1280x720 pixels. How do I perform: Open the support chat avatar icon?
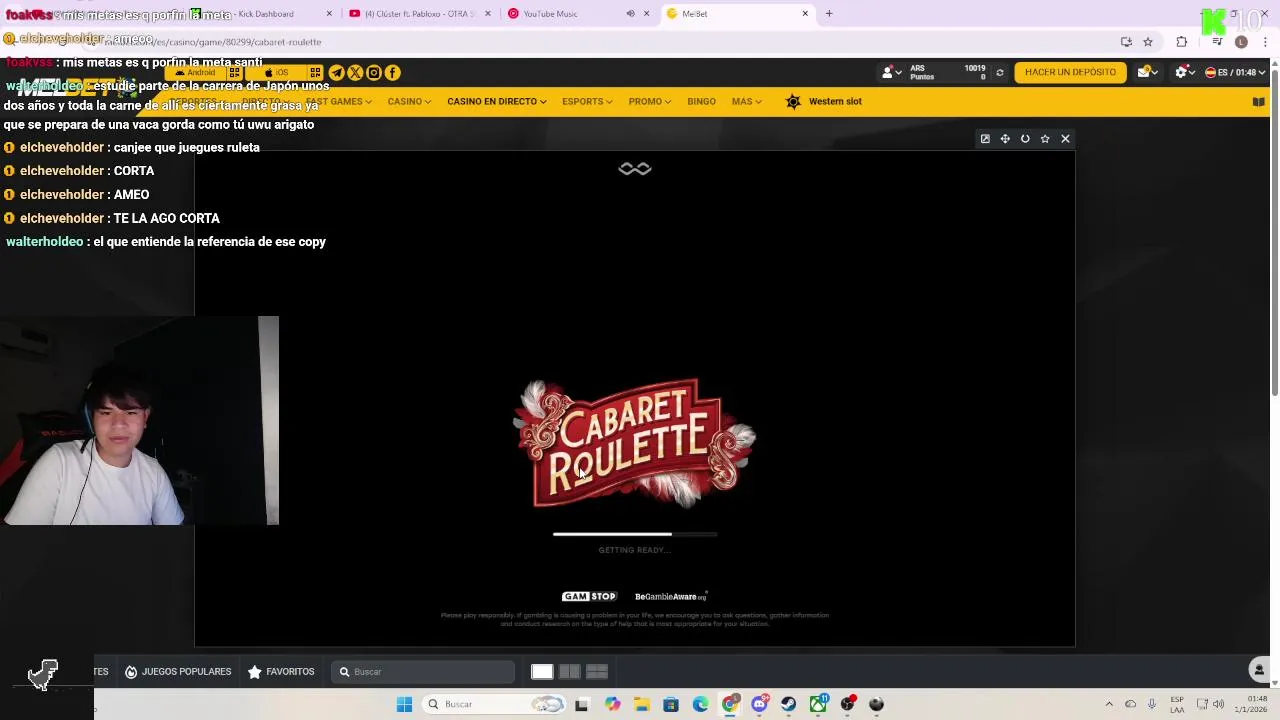tap(1259, 670)
